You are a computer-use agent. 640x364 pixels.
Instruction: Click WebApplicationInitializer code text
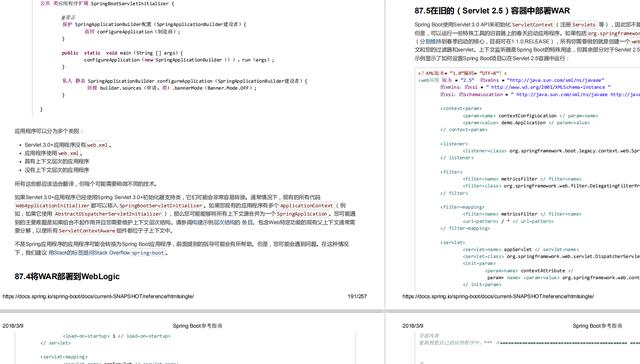click(x=52, y=206)
